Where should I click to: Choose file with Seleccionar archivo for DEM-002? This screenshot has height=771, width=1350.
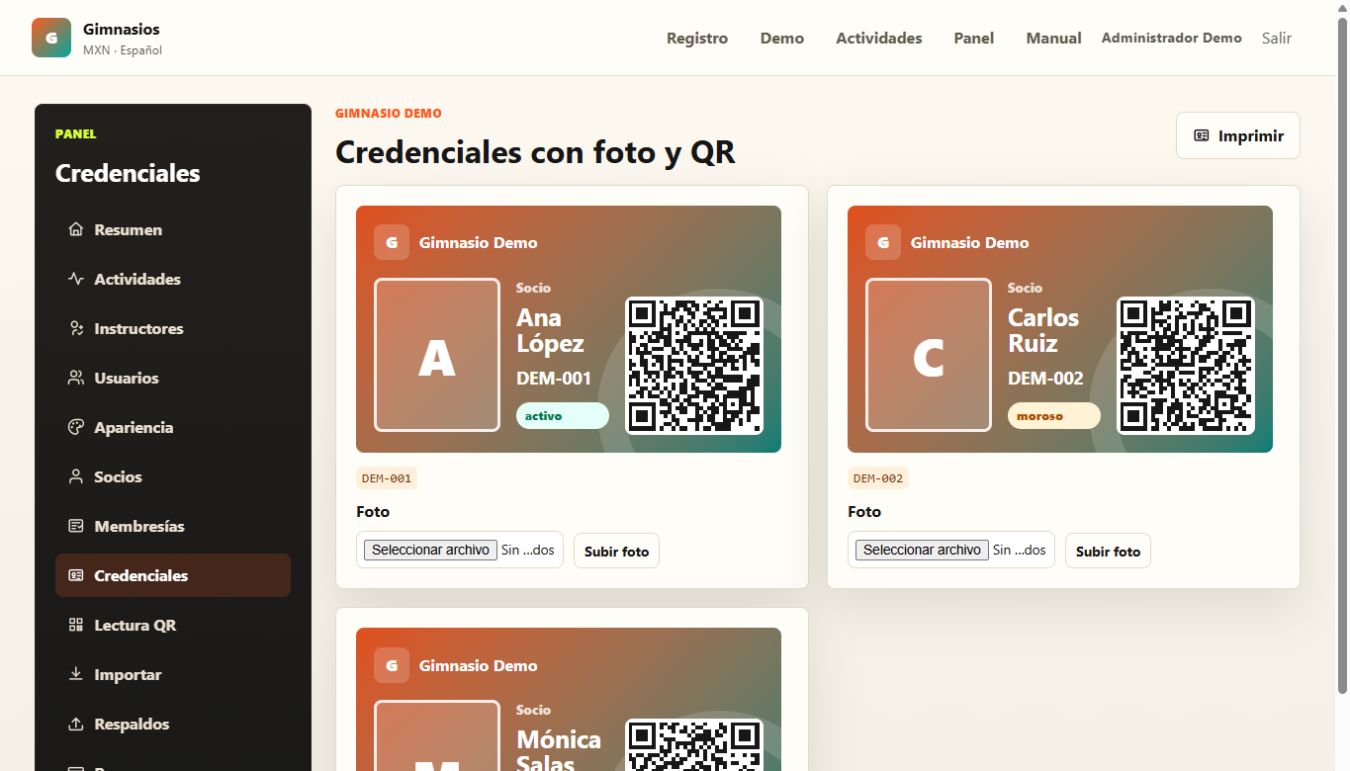[922, 550]
